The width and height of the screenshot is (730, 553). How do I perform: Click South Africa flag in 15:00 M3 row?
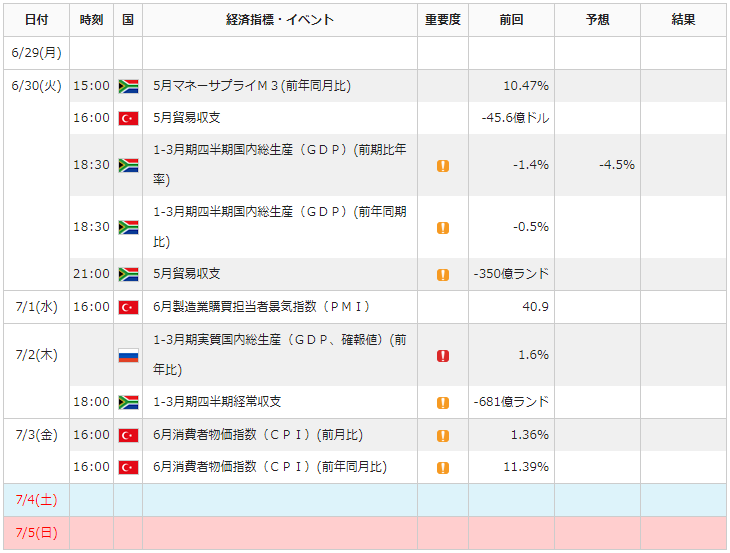pos(128,87)
